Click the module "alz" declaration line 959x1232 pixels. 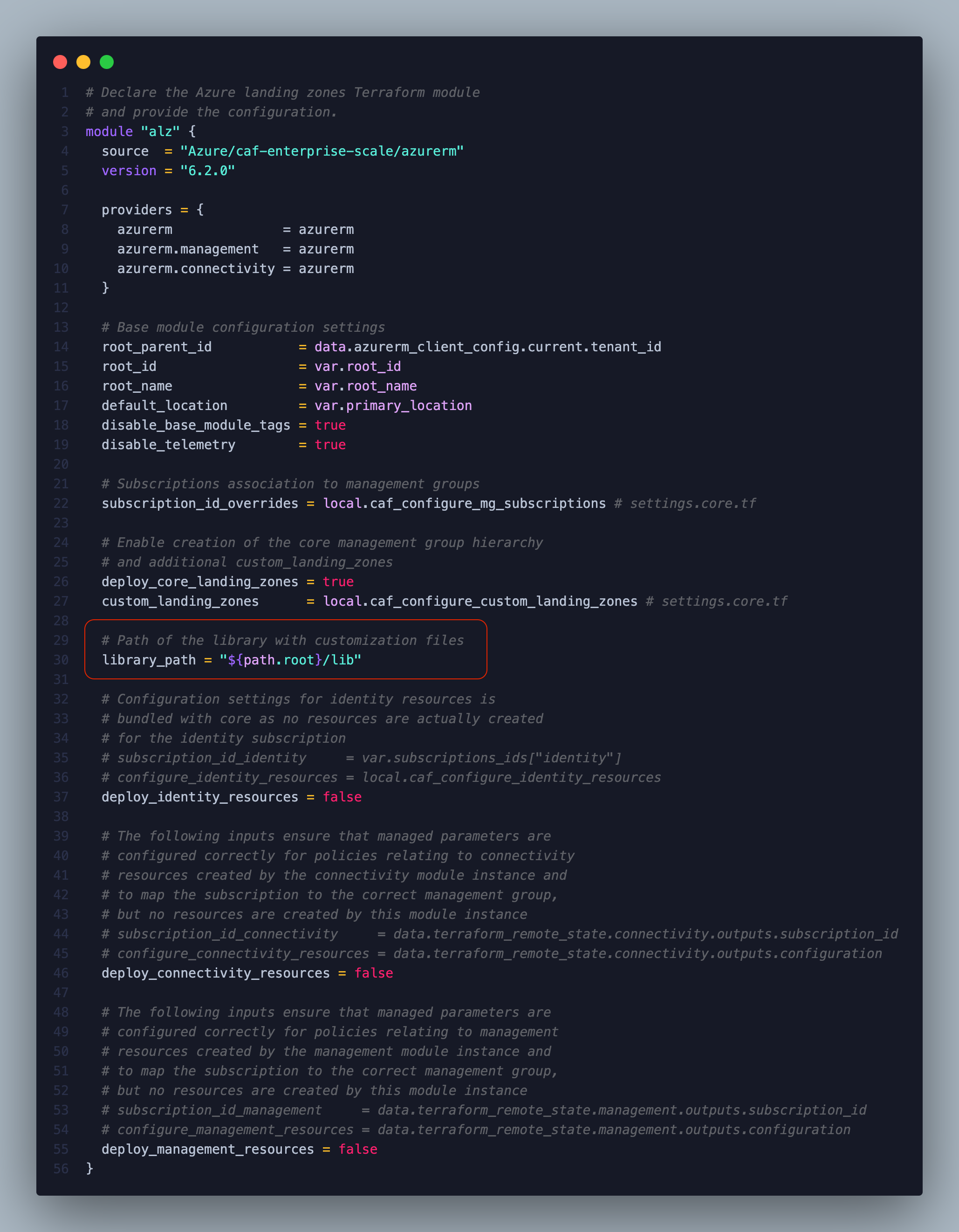tap(141, 131)
